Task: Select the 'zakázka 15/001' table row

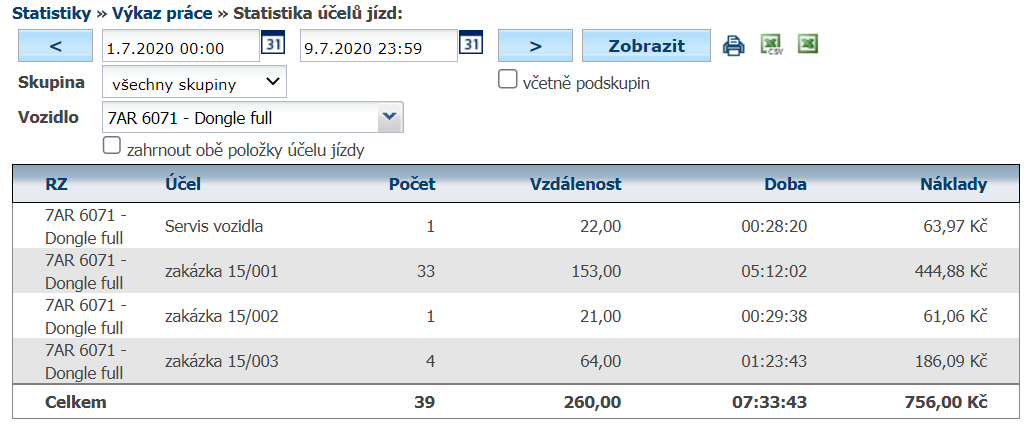Action: [x=221, y=271]
